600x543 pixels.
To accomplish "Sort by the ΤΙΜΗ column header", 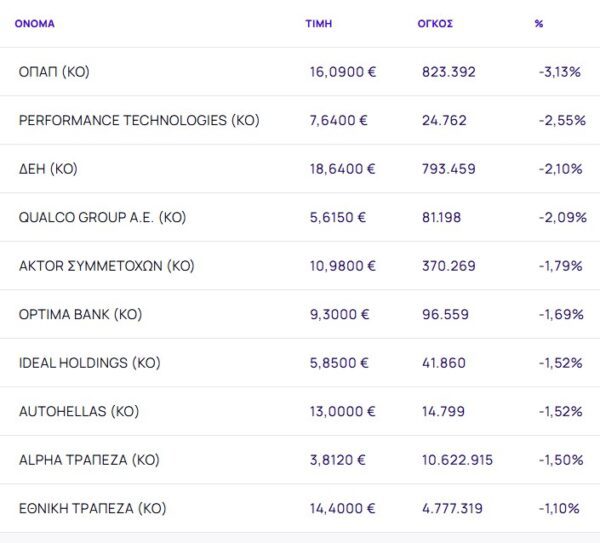I will (x=318, y=23).
